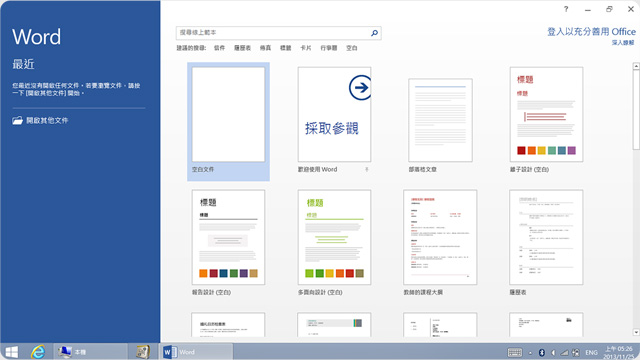Select the 履歷表 suggested search link
Image resolution: width=640 pixels, height=360 pixels.
(x=242, y=48)
